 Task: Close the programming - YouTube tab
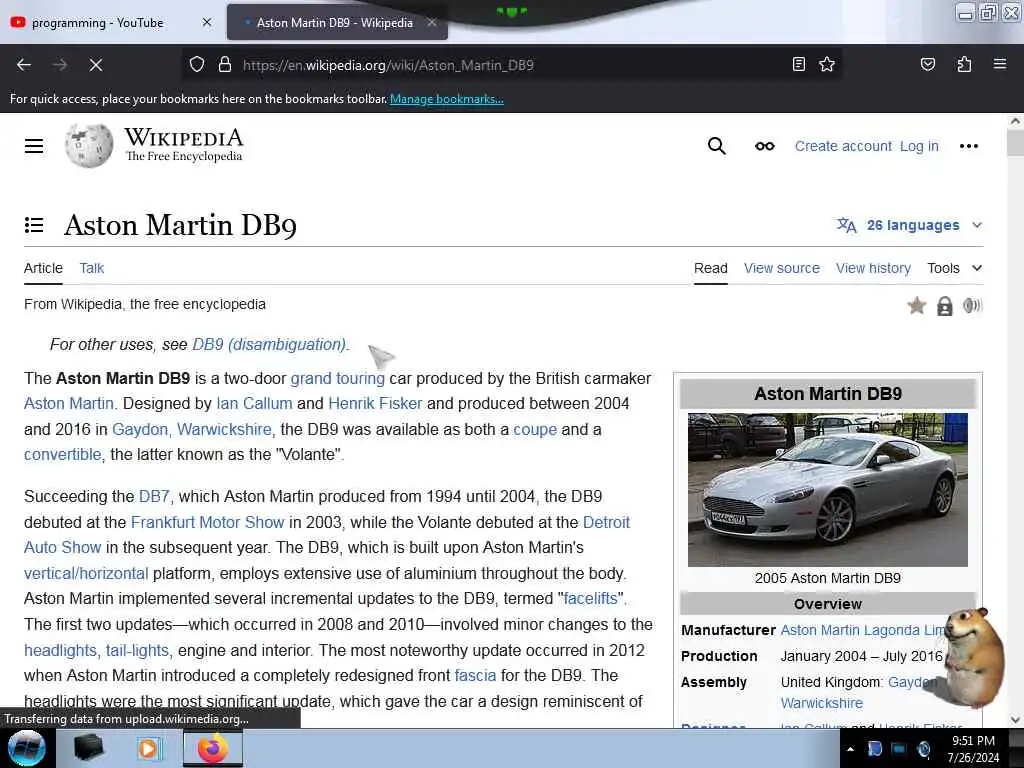[x=206, y=22]
